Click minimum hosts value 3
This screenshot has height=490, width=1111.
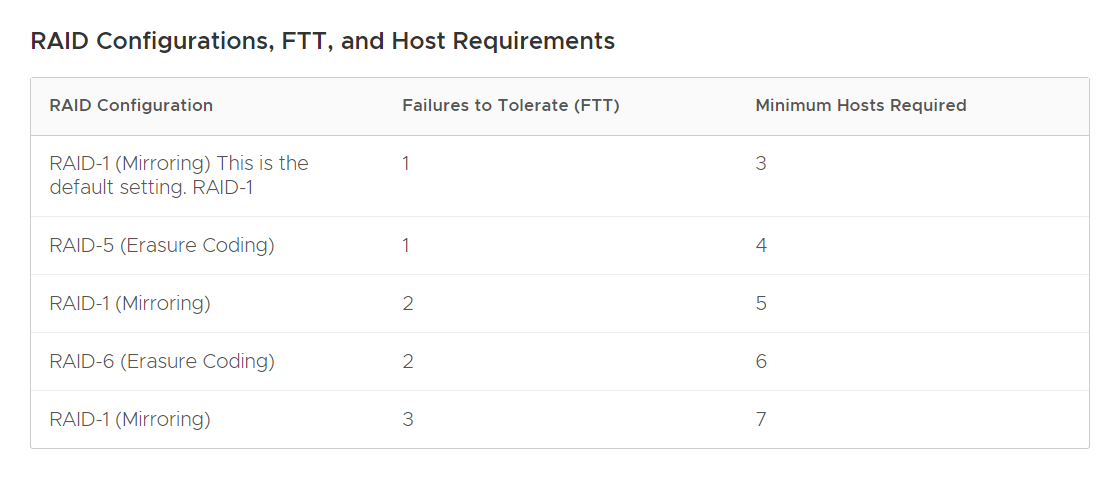(x=761, y=163)
